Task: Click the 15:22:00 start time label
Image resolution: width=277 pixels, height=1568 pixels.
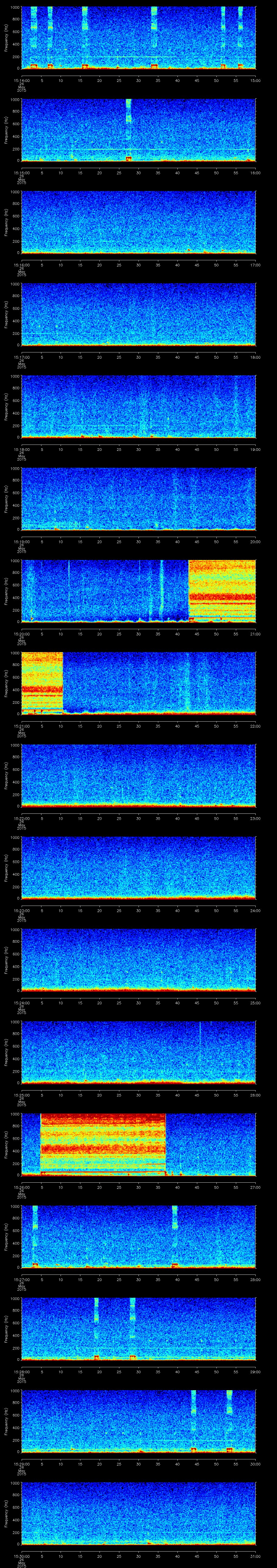Action: (21, 819)
